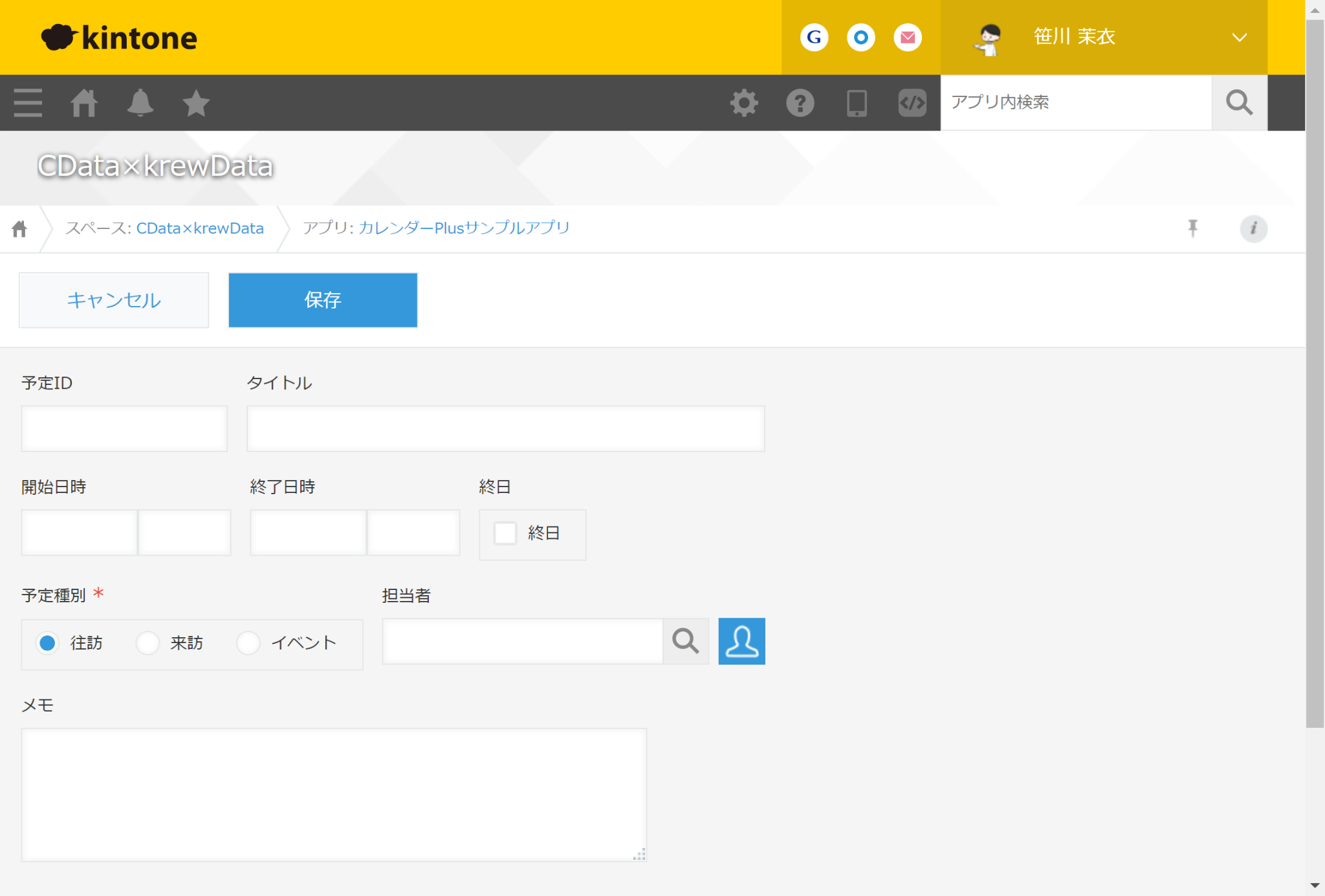Open the notifications bell
Screen dimensions: 1325x896
click(140, 102)
